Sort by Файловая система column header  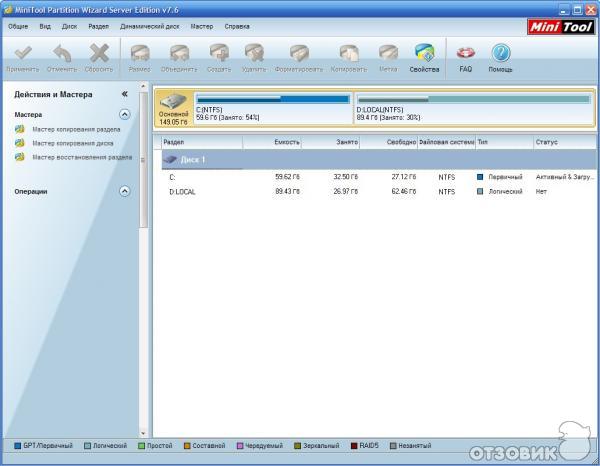[447, 142]
